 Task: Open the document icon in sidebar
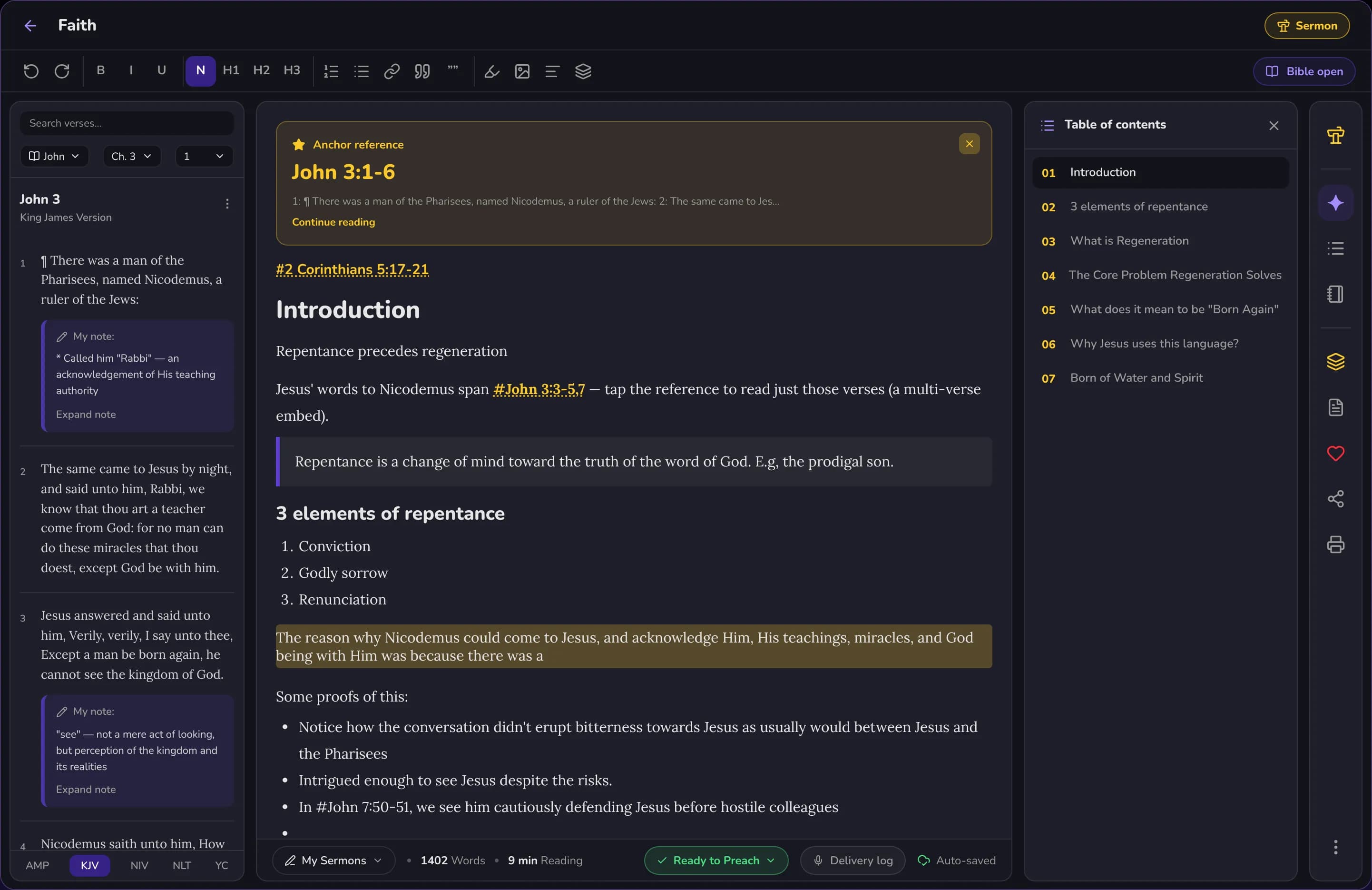[1336, 407]
